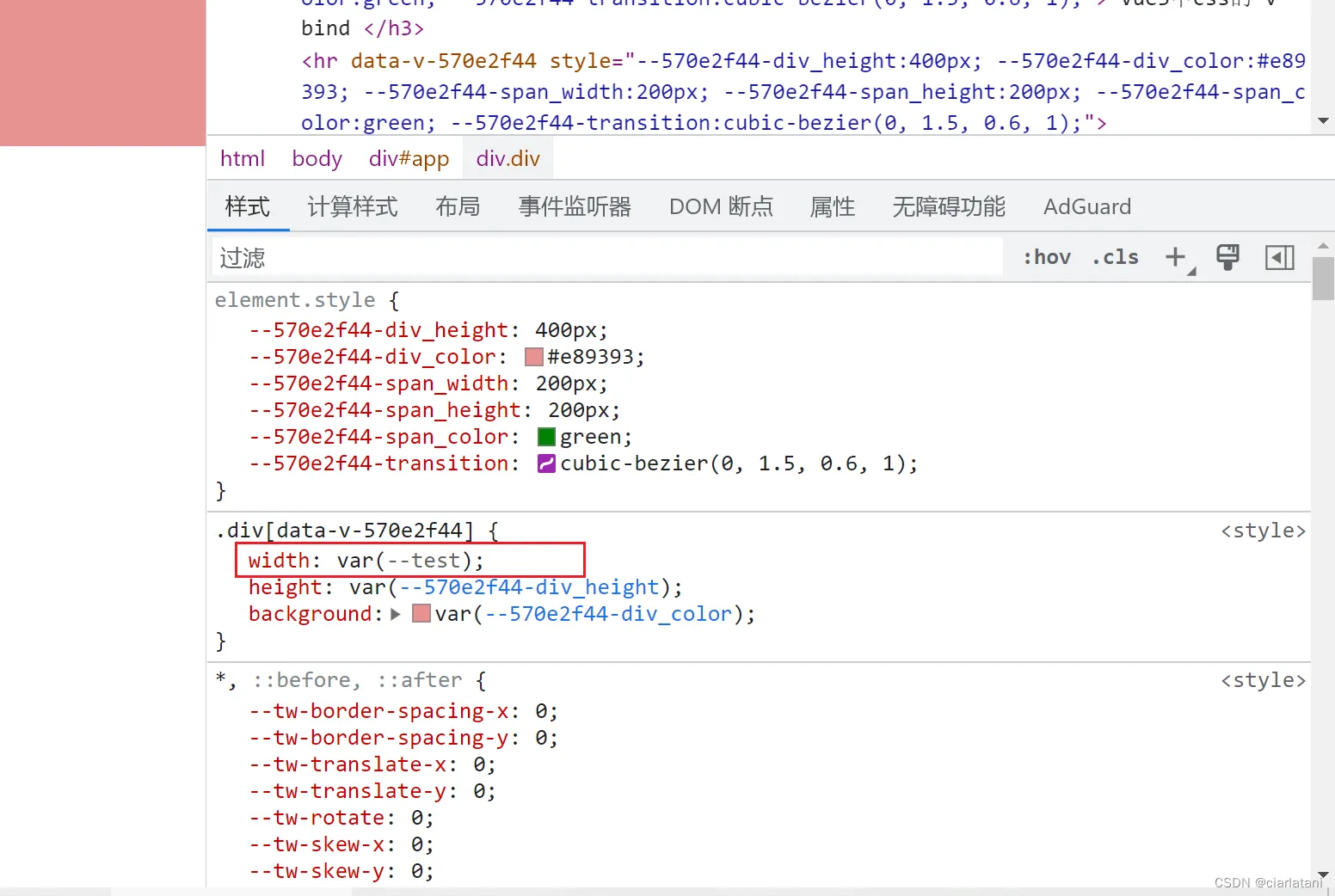Open the 布局 tab
The height and width of the screenshot is (896, 1335).
coord(458,207)
